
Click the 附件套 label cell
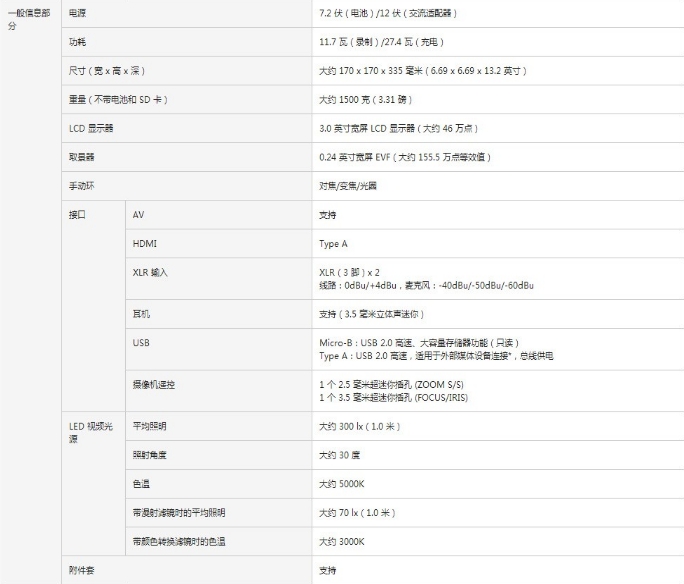pos(82,570)
